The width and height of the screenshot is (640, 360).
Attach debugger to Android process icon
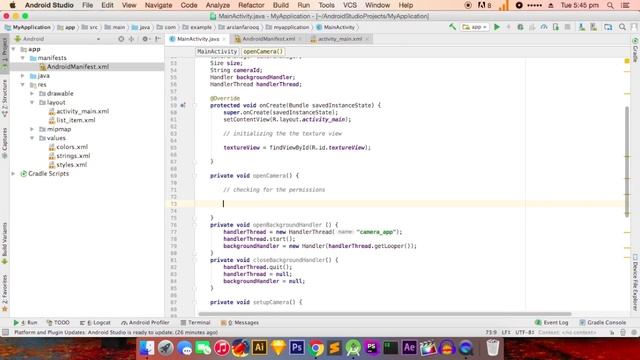(x=556, y=27)
